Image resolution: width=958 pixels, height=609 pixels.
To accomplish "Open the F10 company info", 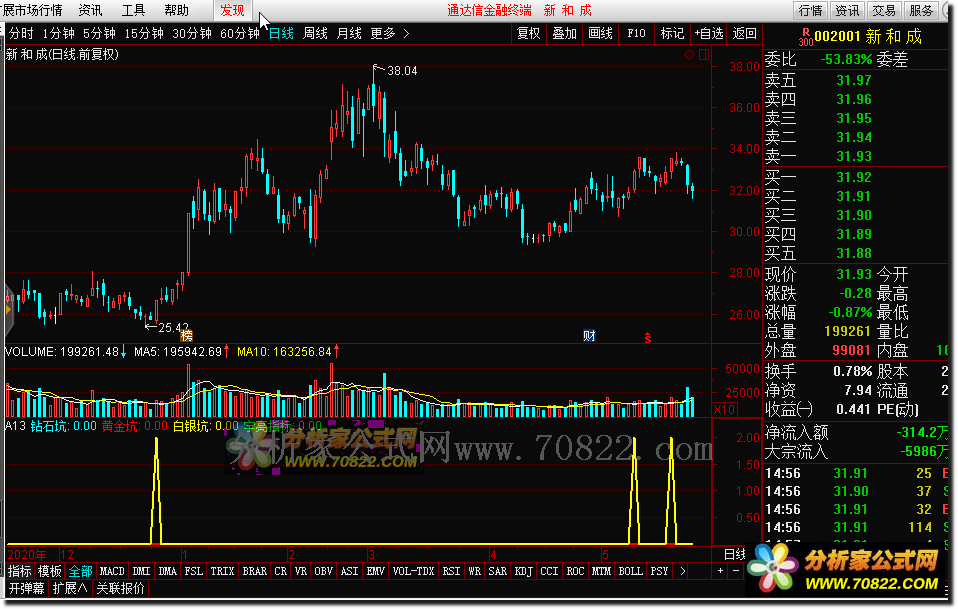I will pos(636,34).
